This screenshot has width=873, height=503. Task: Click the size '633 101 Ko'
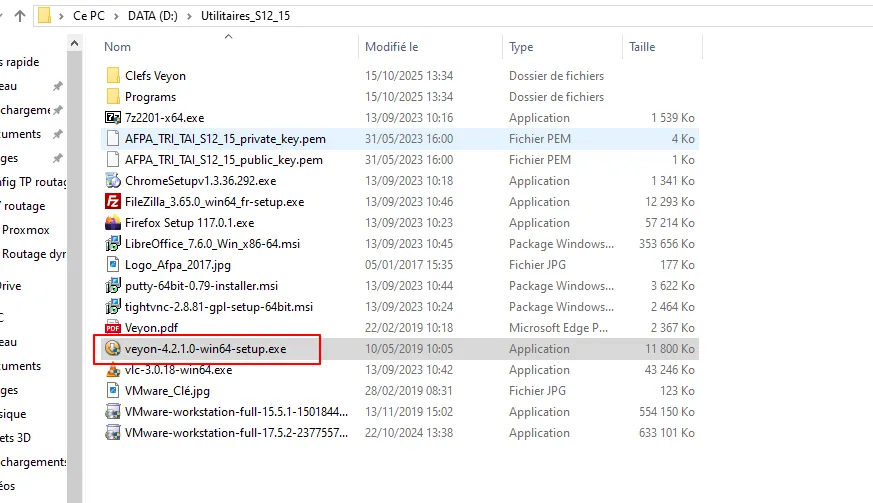(x=666, y=433)
